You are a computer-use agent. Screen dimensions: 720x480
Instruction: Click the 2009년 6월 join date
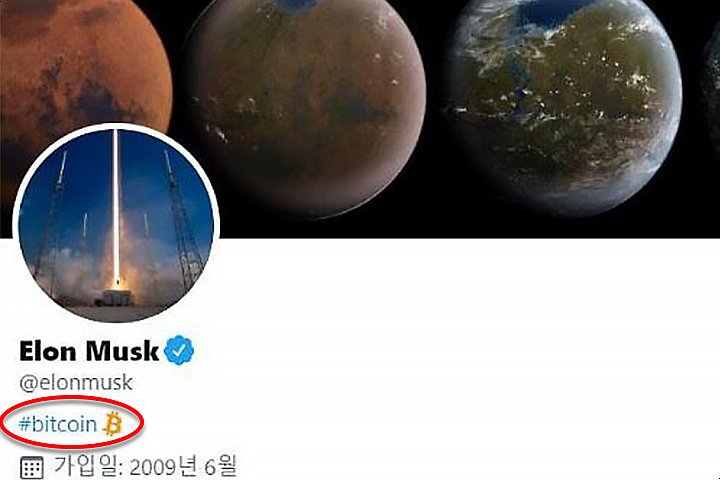point(183,466)
